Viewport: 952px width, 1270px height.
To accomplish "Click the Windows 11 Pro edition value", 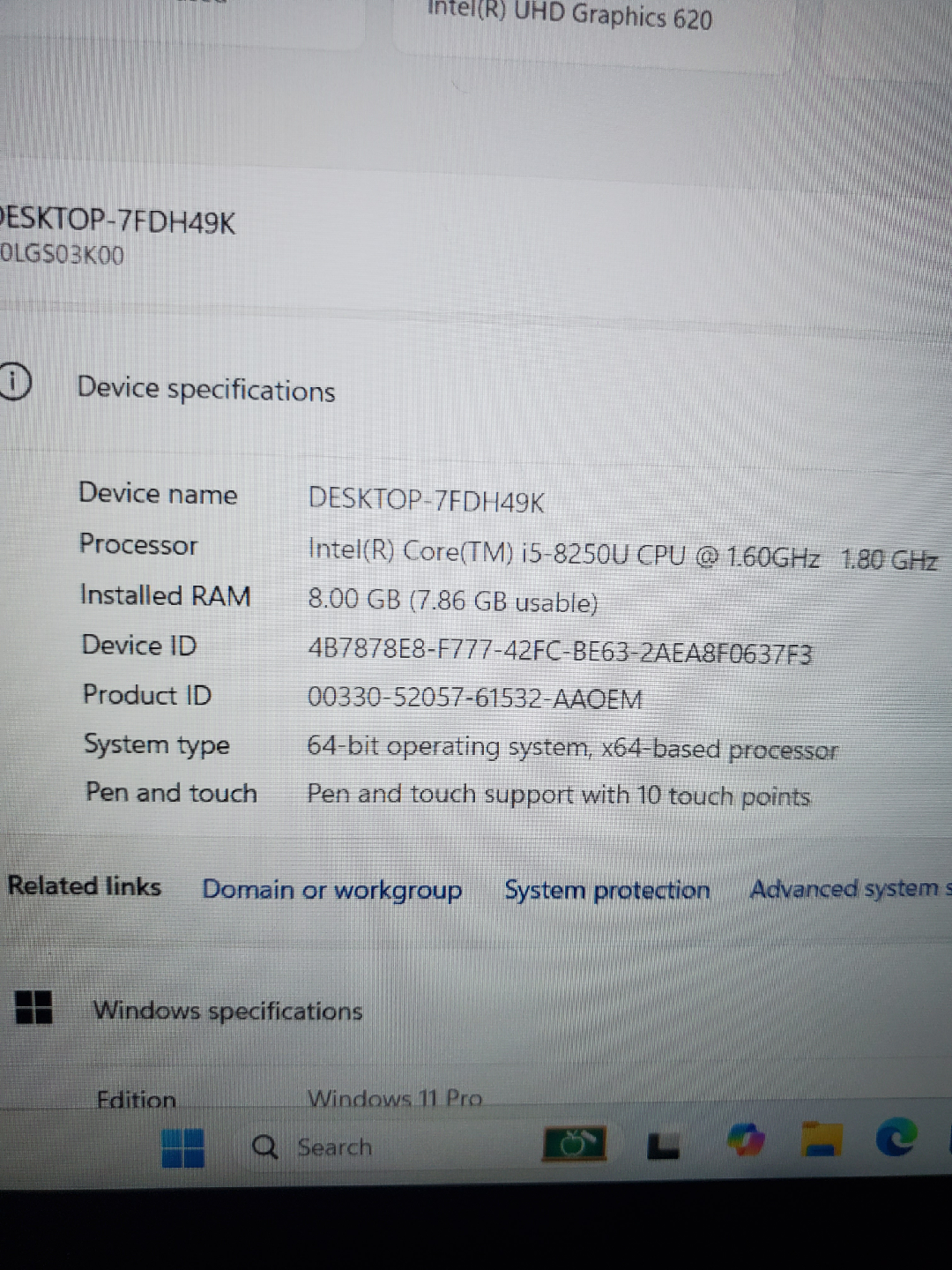I will pyautogui.click(x=394, y=1098).
